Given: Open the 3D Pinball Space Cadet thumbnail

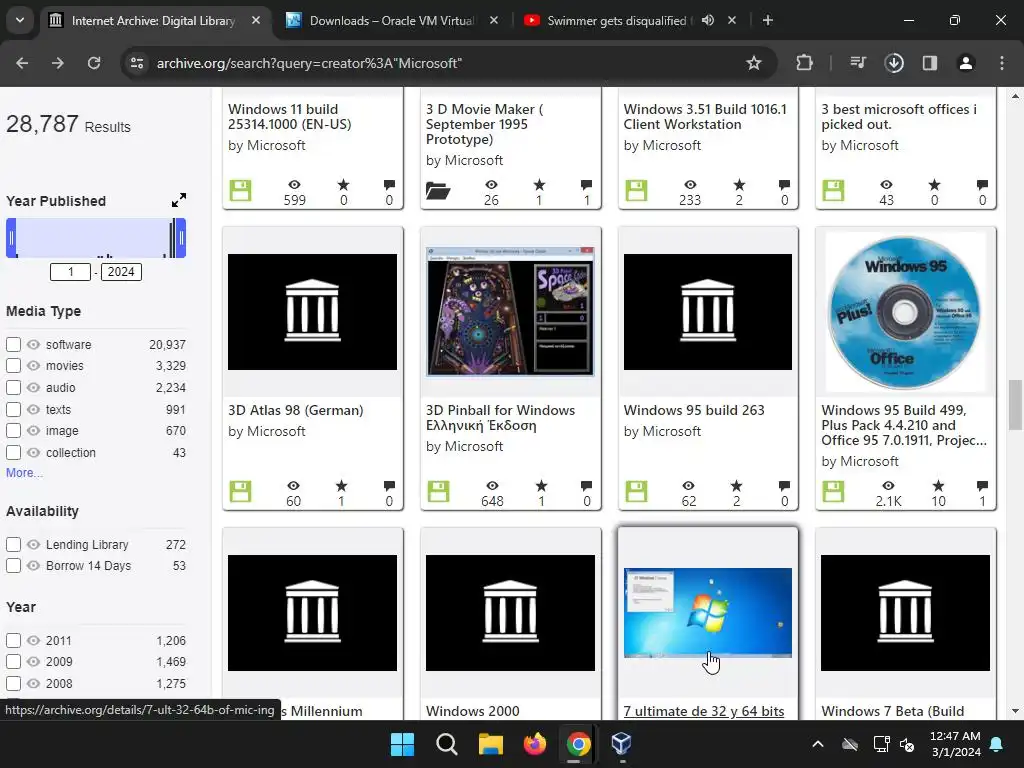Looking at the screenshot, I should (510, 312).
